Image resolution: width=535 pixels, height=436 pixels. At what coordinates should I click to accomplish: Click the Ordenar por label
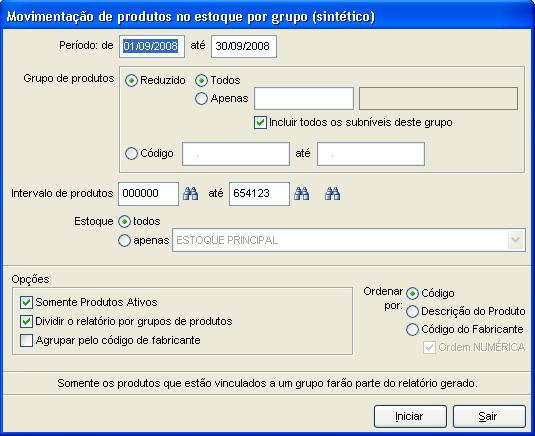pyautogui.click(x=384, y=299)
